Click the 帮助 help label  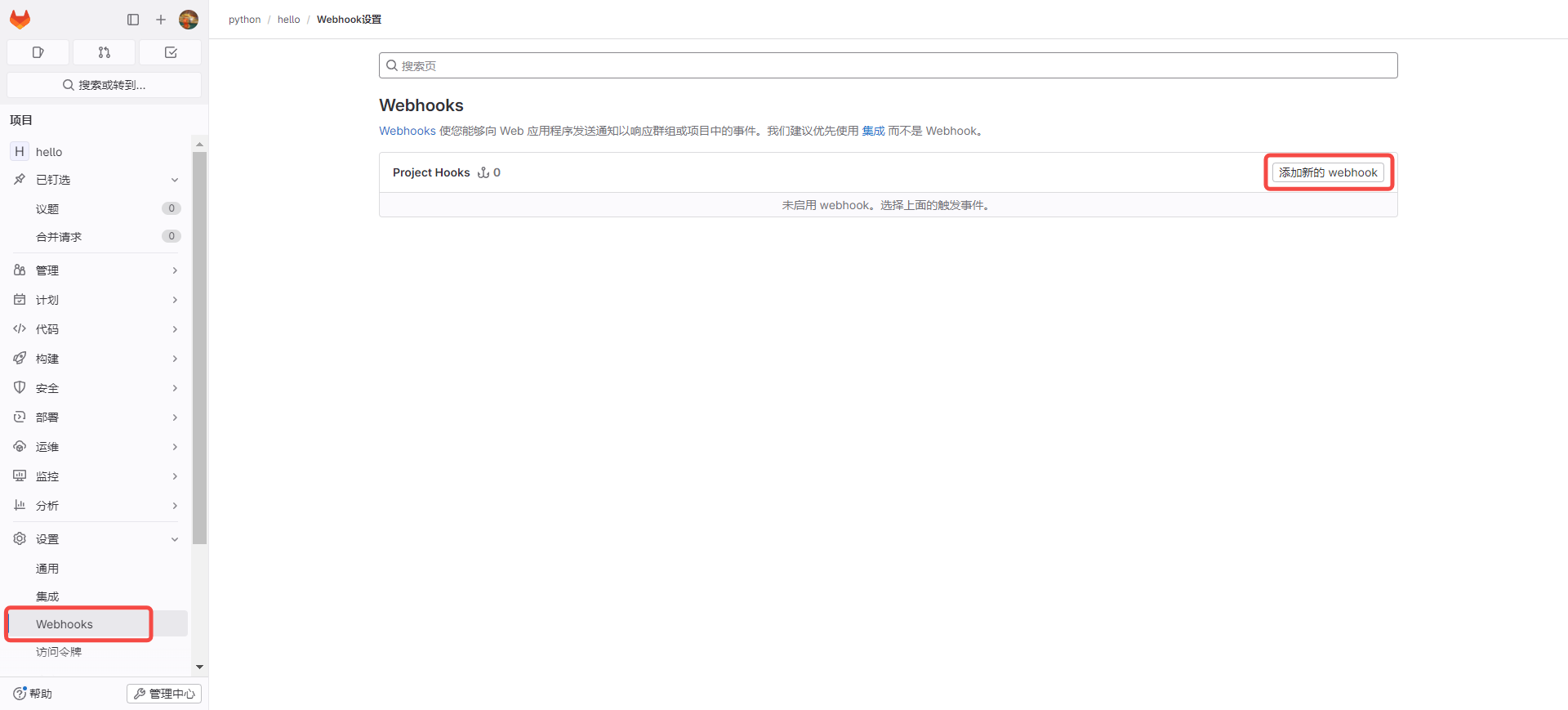(41, 693)
